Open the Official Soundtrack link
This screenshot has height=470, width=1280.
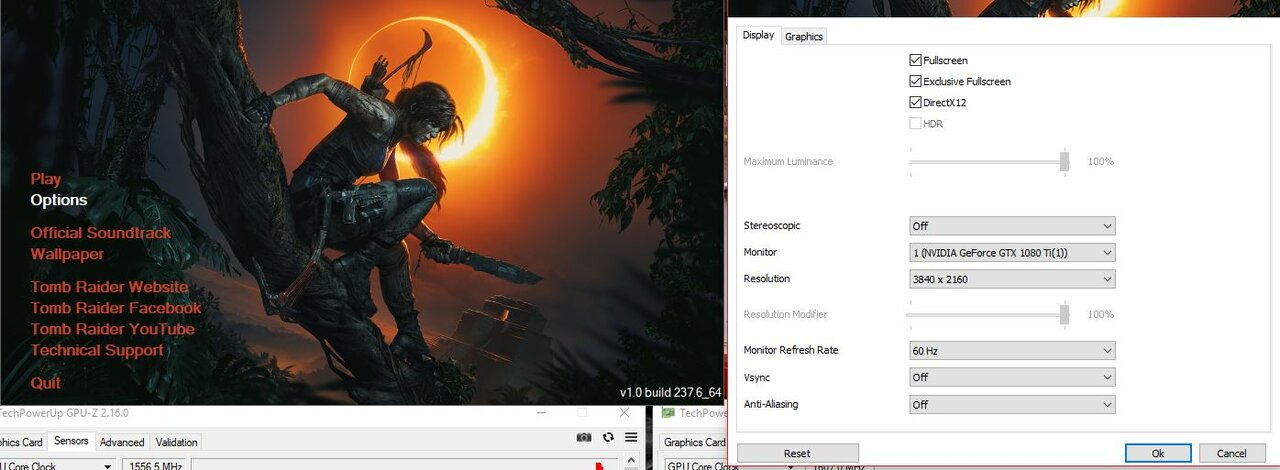[101, 233]
